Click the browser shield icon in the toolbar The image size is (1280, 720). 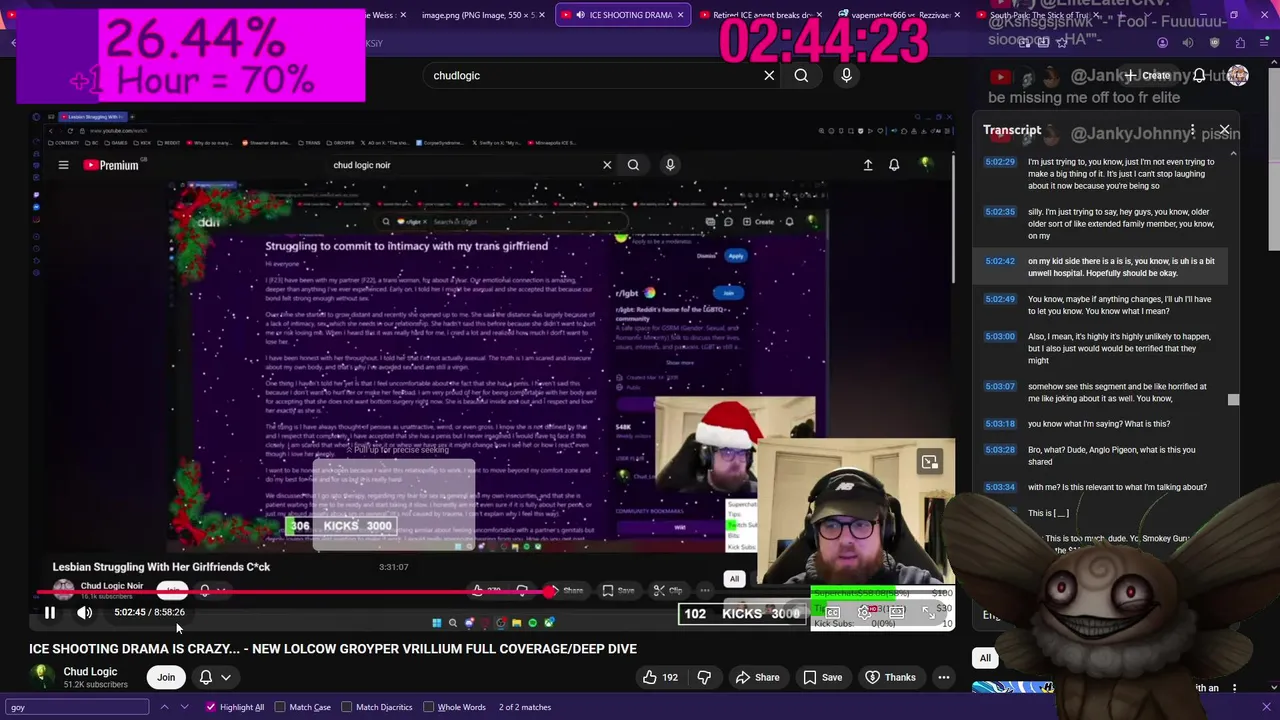coord(1215,43)
